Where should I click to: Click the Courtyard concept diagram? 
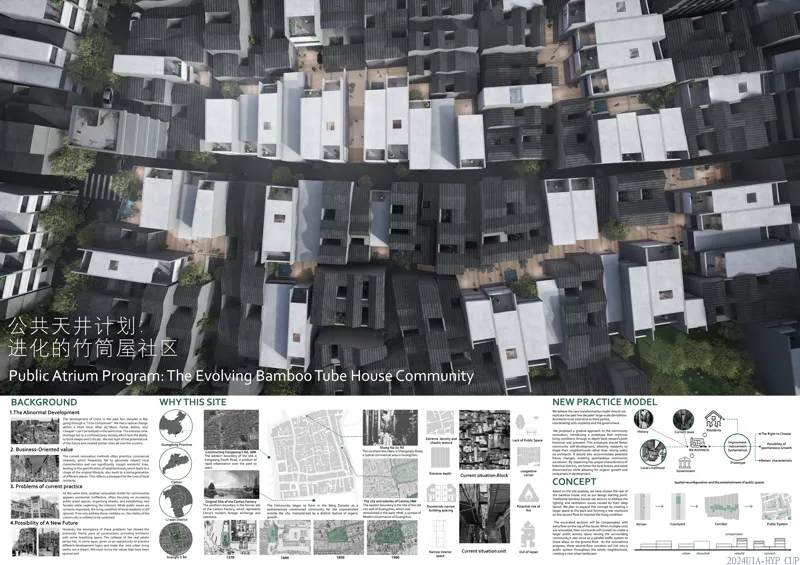[678, 507]
